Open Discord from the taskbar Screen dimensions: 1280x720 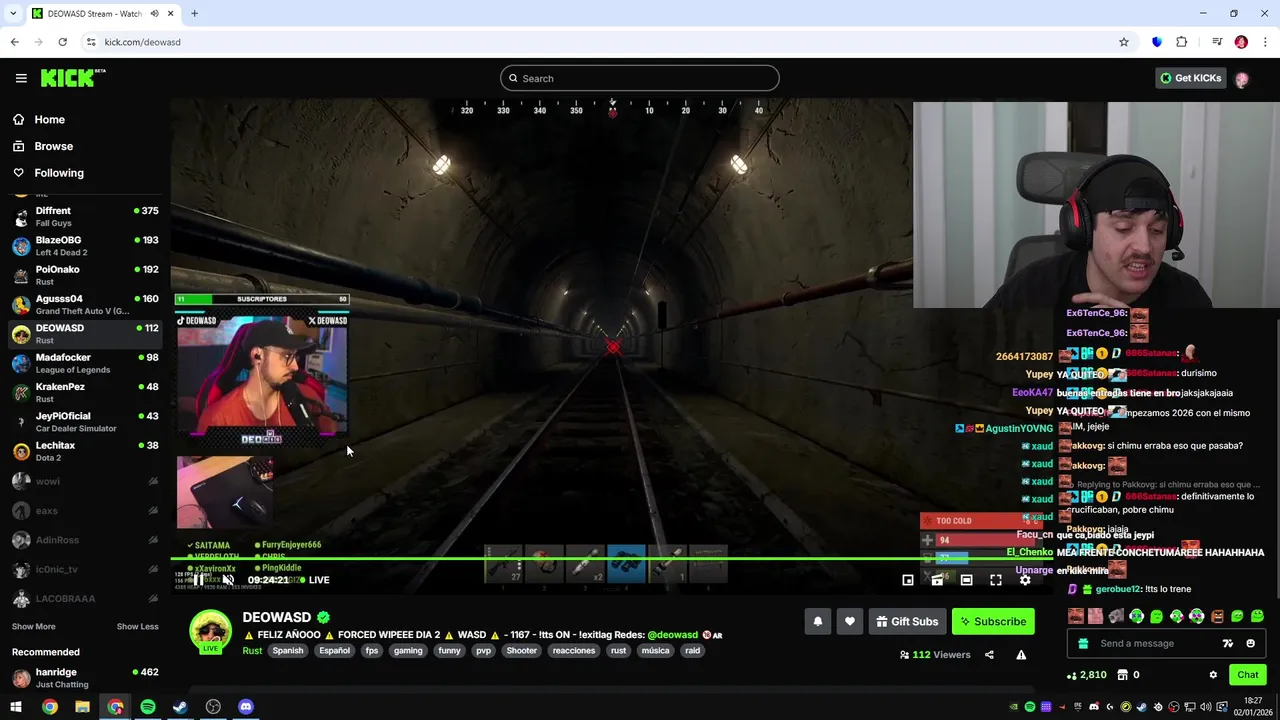[246, 707]
